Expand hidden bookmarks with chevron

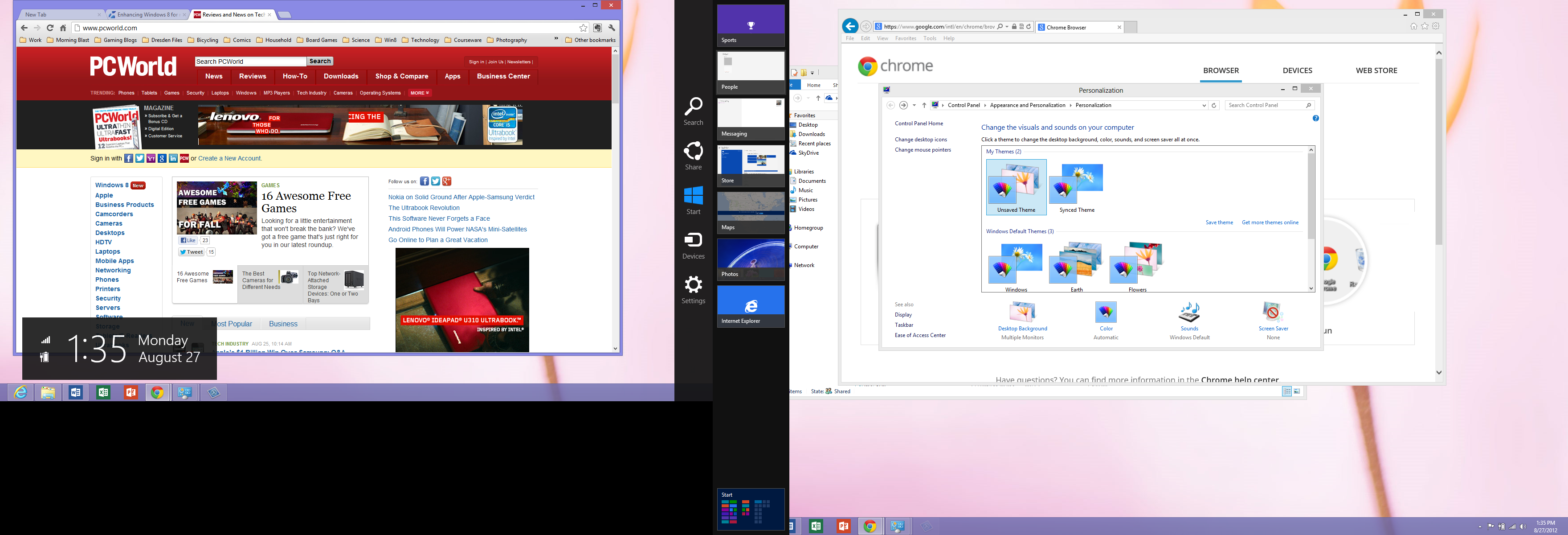tap(556, 39)
